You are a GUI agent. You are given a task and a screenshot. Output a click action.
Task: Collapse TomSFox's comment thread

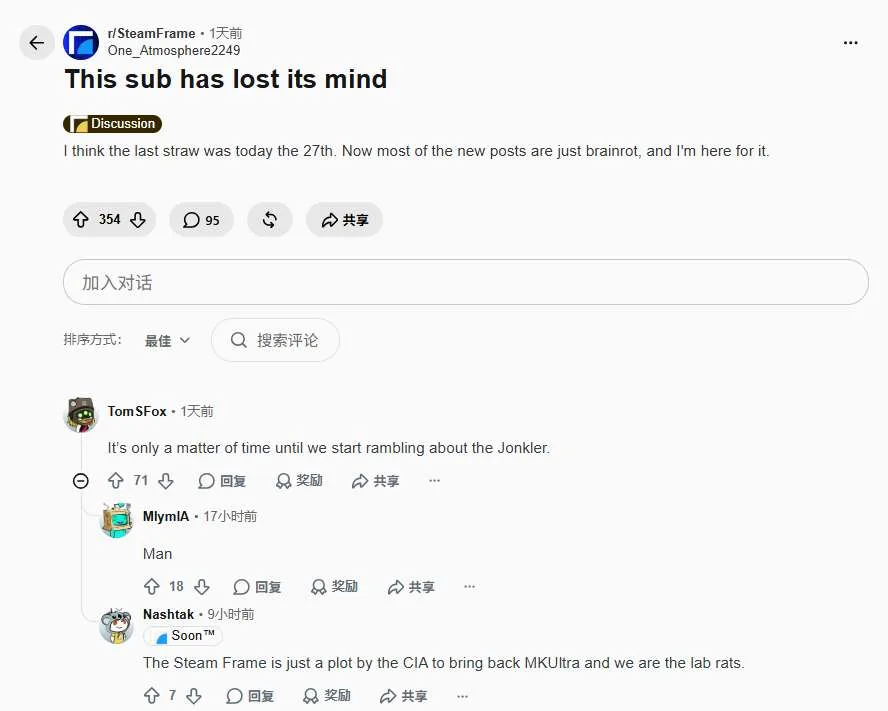(81, 481)
